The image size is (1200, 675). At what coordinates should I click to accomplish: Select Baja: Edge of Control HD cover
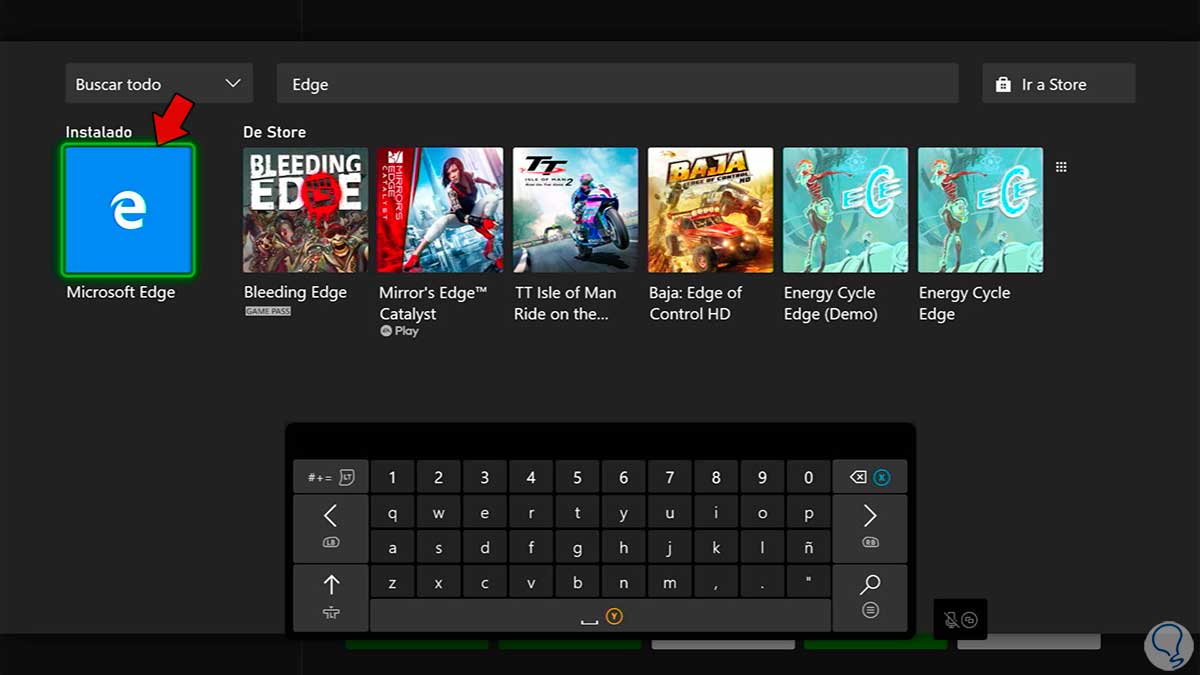coord(710,210)
